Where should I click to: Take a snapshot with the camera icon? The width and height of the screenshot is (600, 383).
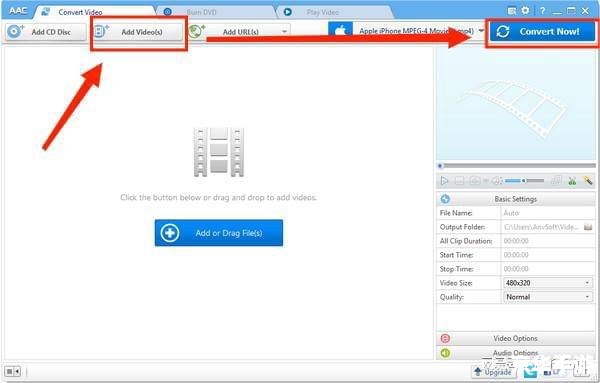click(x=475, y=181)
